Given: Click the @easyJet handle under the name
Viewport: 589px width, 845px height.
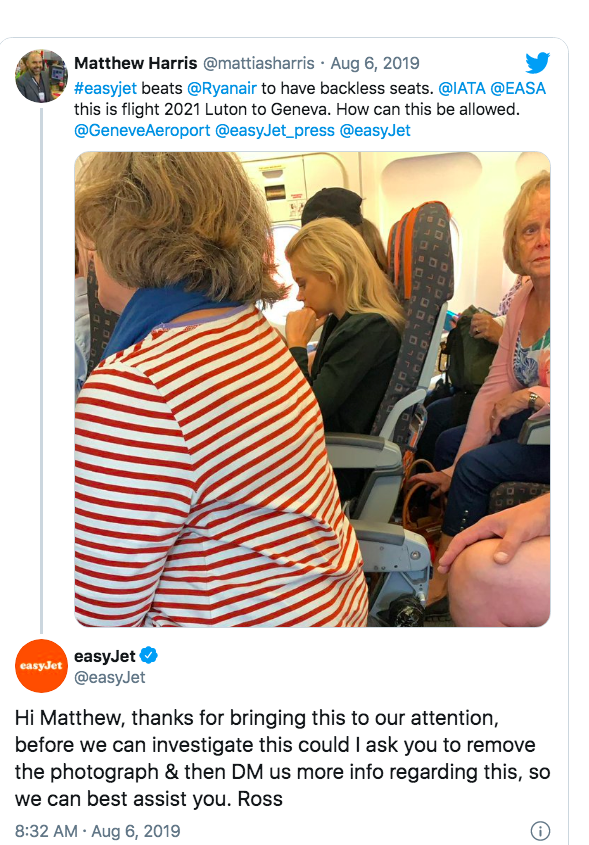Looking at the screenshot, I should point(109,677).
